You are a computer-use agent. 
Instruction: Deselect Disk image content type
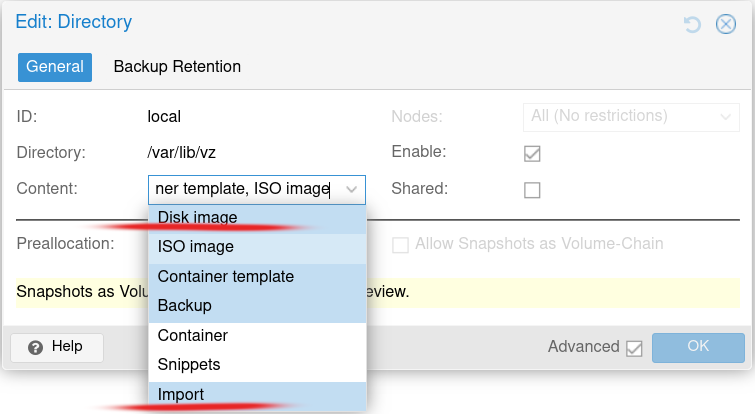coord(198,217)
